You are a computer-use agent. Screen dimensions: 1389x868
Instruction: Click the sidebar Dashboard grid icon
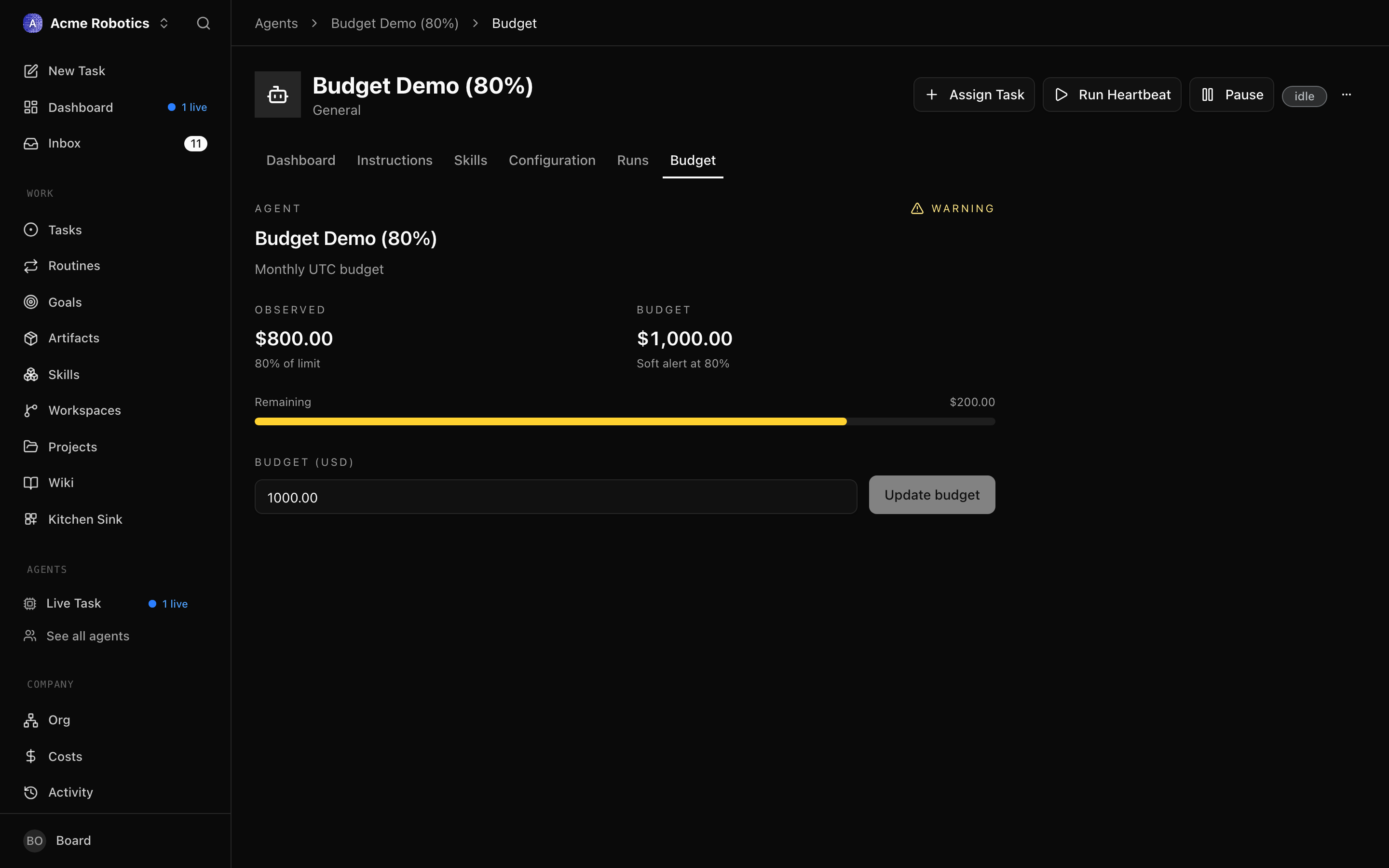tap(31, 108)
